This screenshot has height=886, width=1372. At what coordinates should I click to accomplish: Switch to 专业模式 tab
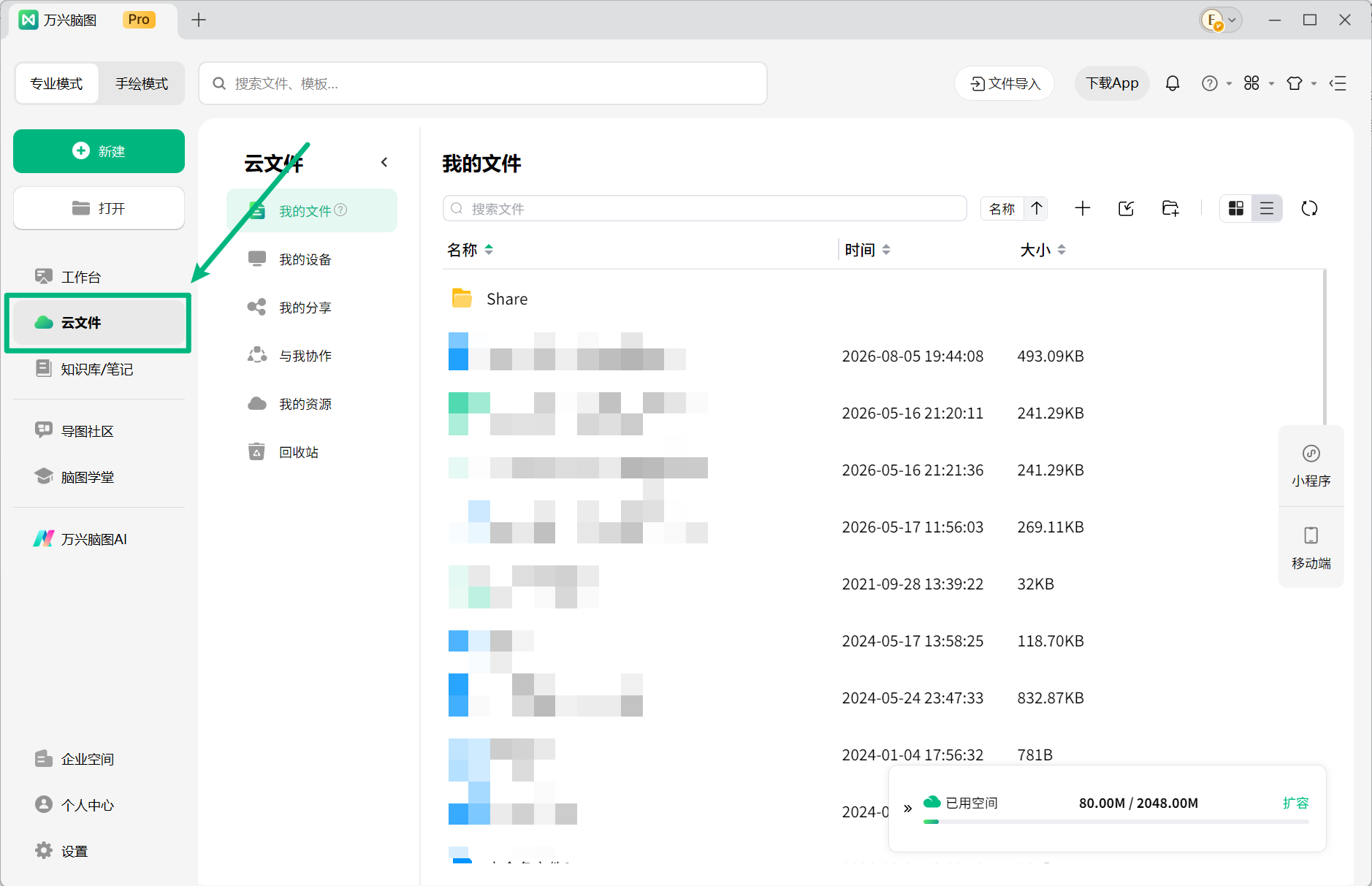[x=57, y=83]
